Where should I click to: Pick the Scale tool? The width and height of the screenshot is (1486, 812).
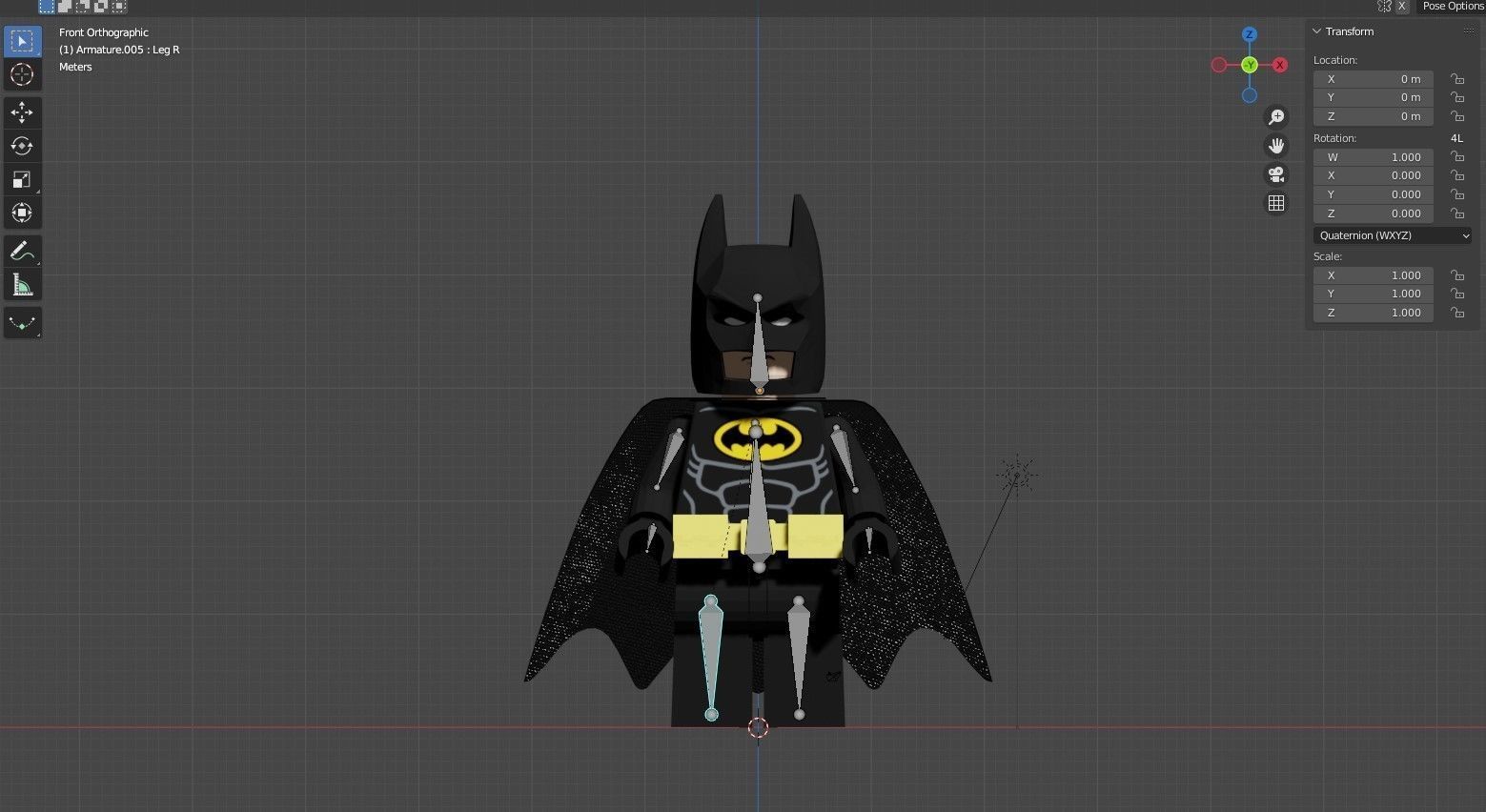pyautogui.click(x=22, y=179)
